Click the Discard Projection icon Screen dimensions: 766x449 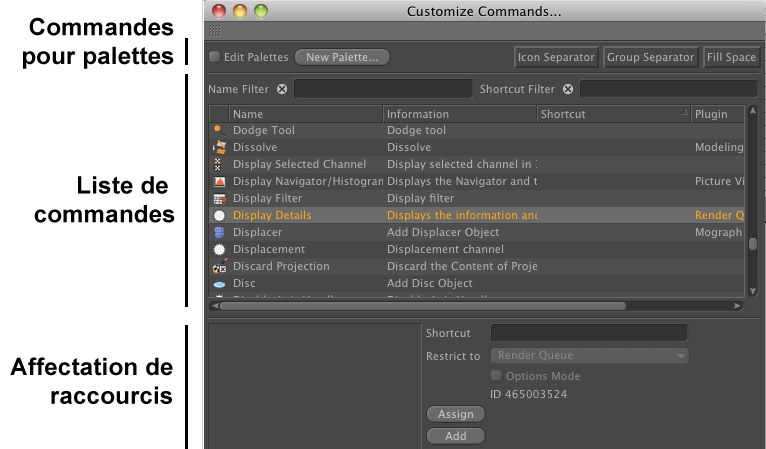click(x=218, y=267)
